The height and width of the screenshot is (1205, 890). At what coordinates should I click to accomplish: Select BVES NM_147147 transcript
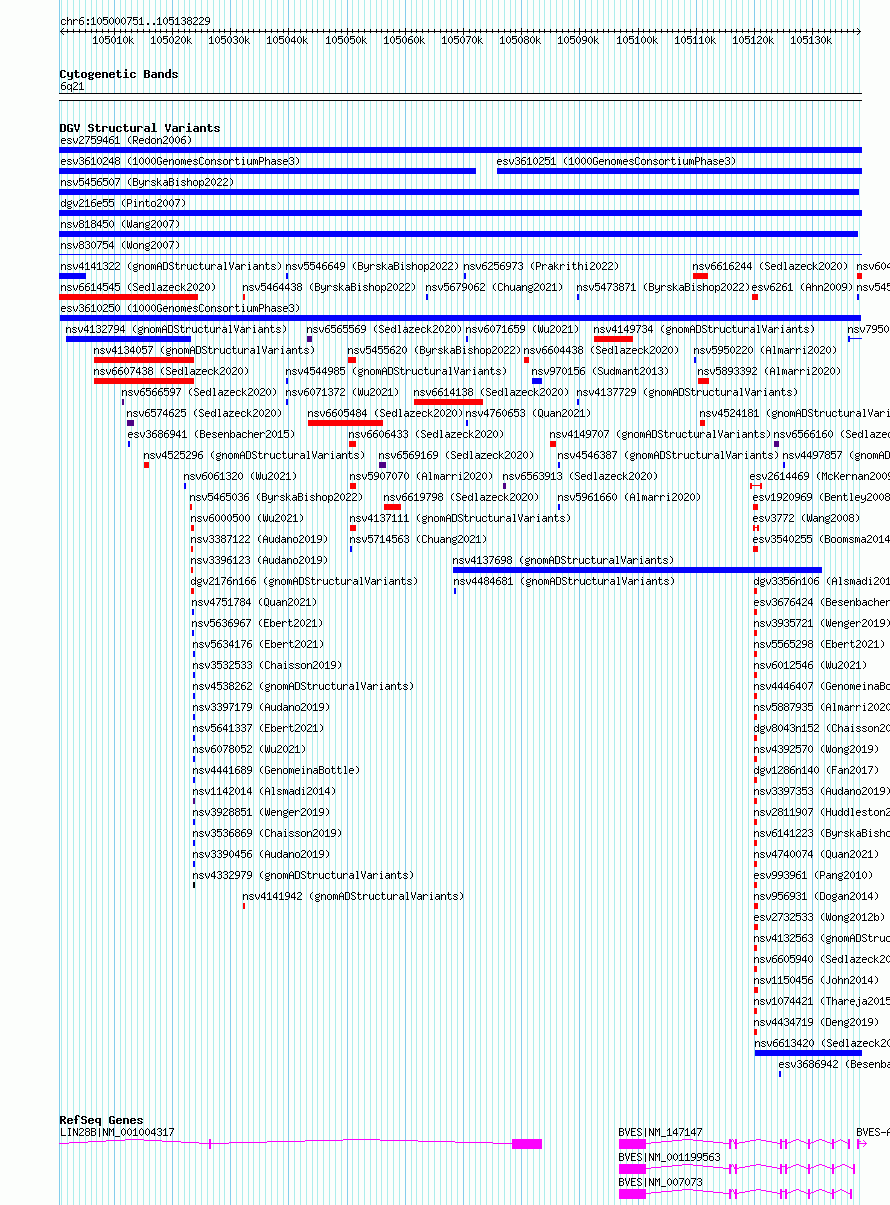[x=660, y=1132]
